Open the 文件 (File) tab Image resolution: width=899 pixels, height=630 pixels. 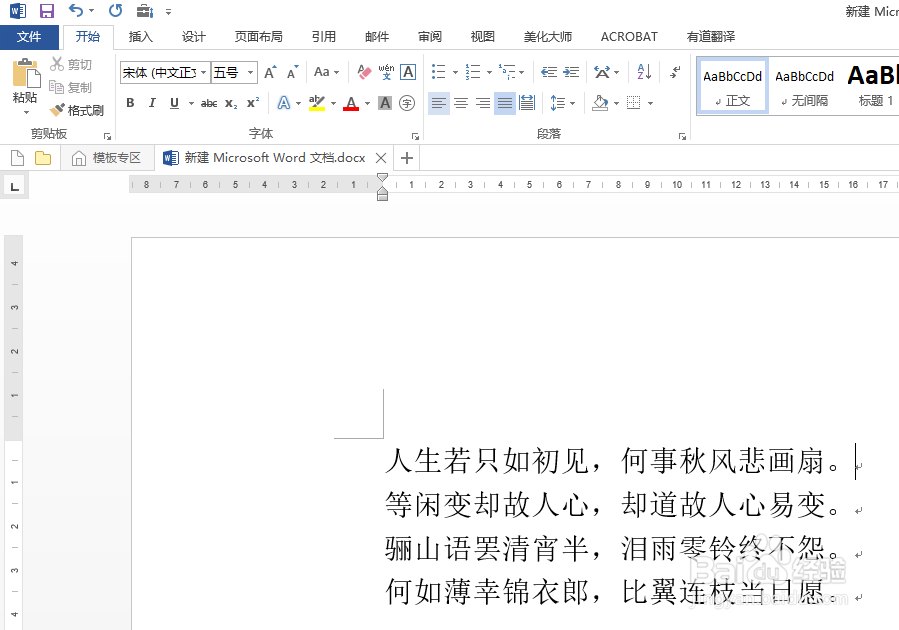click(x=29, y=37)
